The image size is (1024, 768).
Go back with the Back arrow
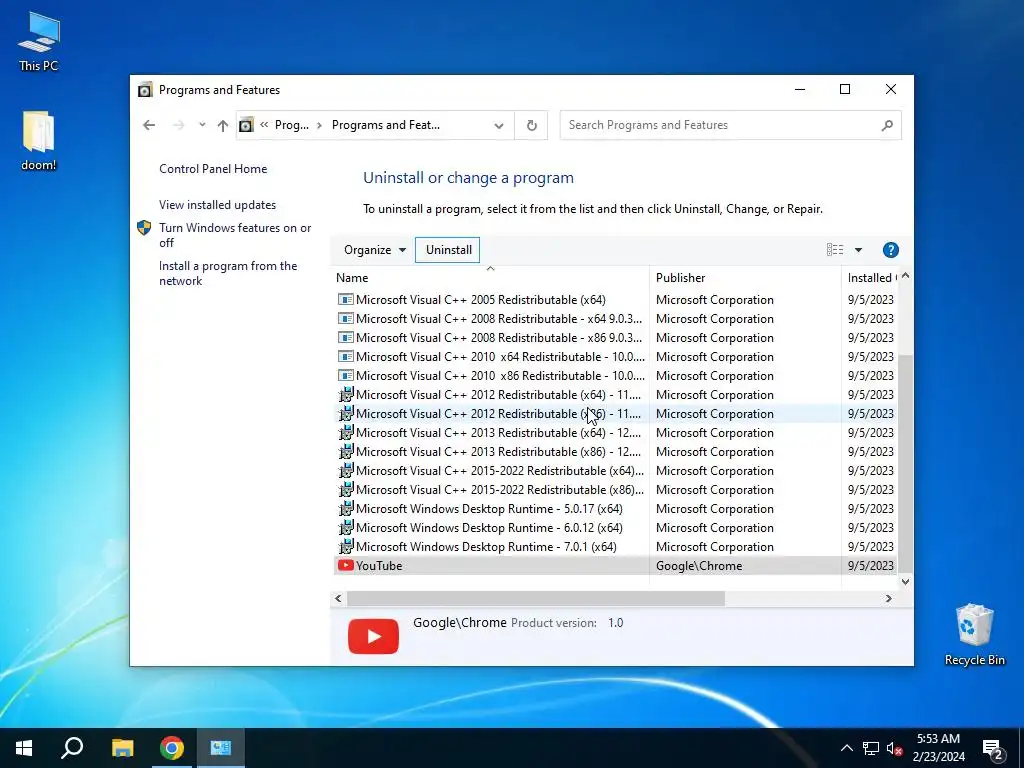149,125
